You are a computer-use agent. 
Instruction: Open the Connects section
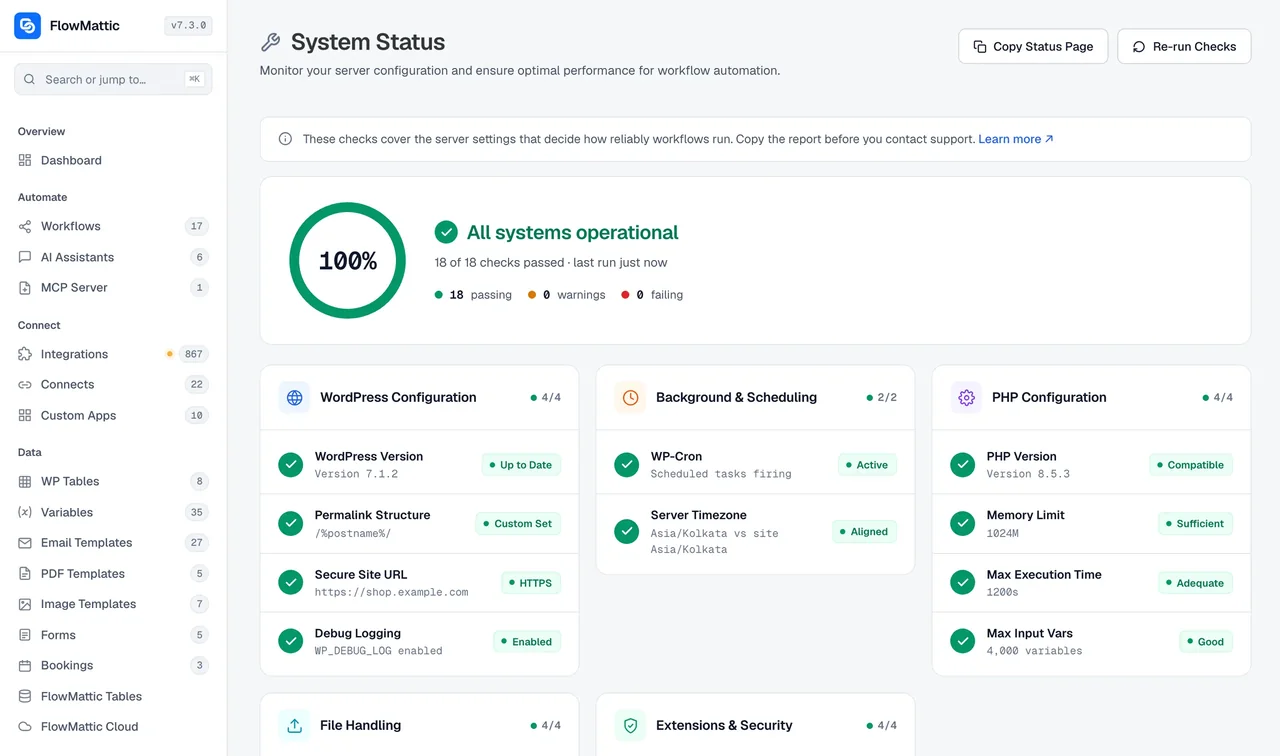(x=113, y=384)
